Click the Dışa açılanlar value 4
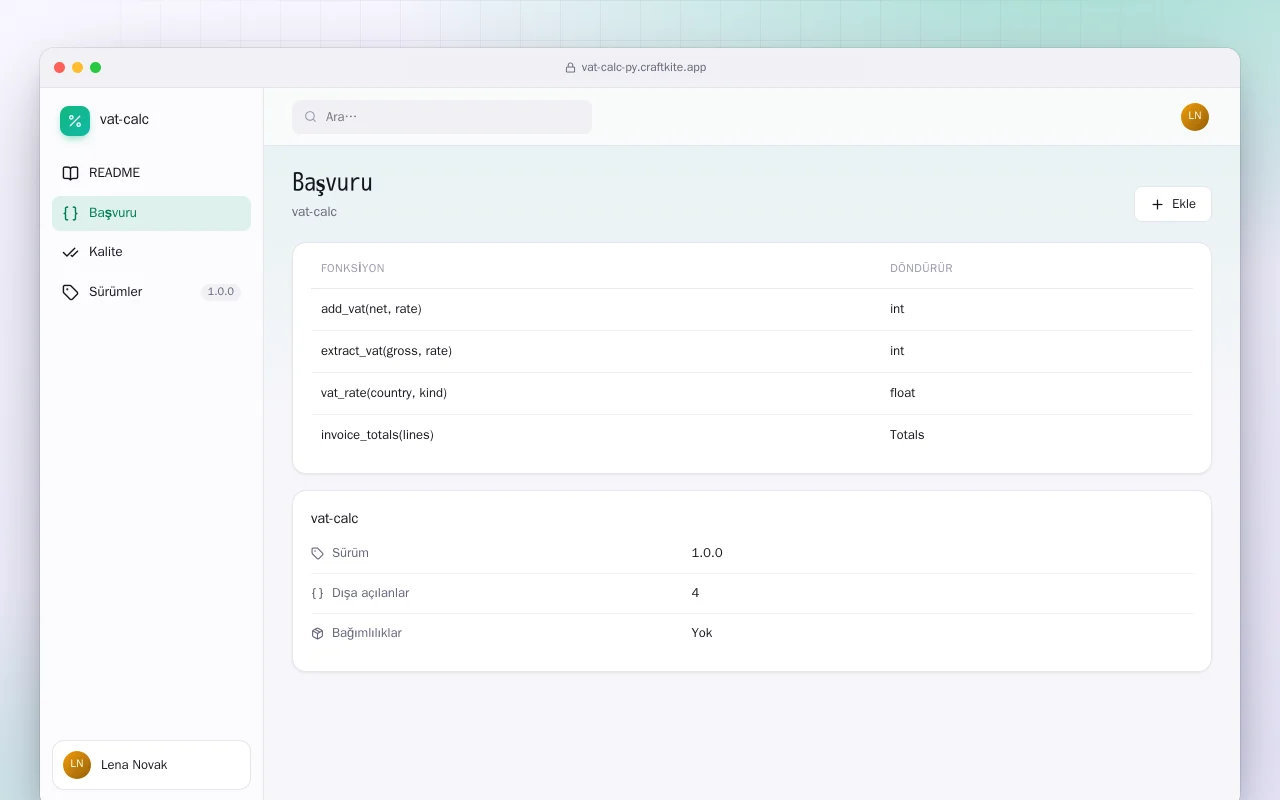This screenshot has height=800, width=1280. tap(695, 593)
